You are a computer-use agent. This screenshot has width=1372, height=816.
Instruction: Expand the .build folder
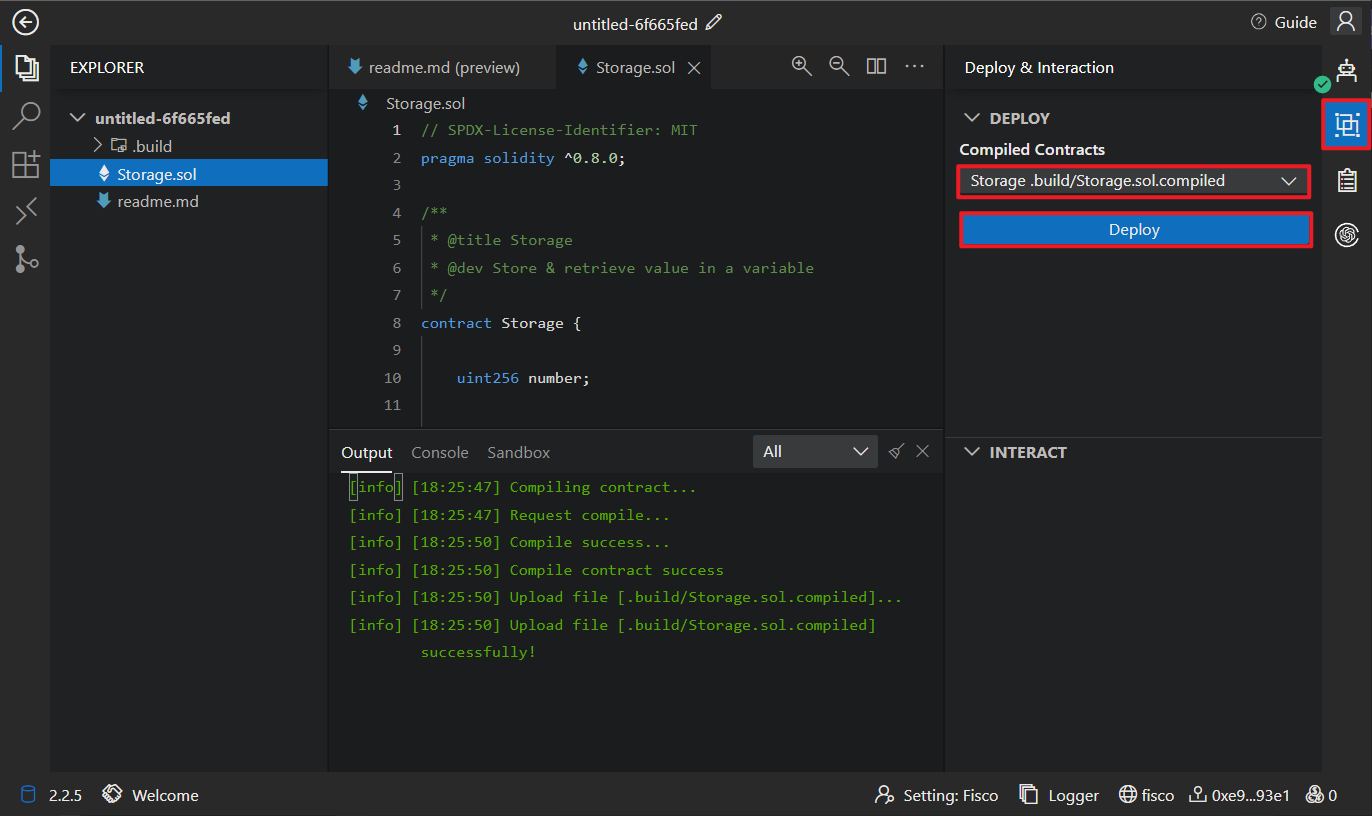pos(98,146)
